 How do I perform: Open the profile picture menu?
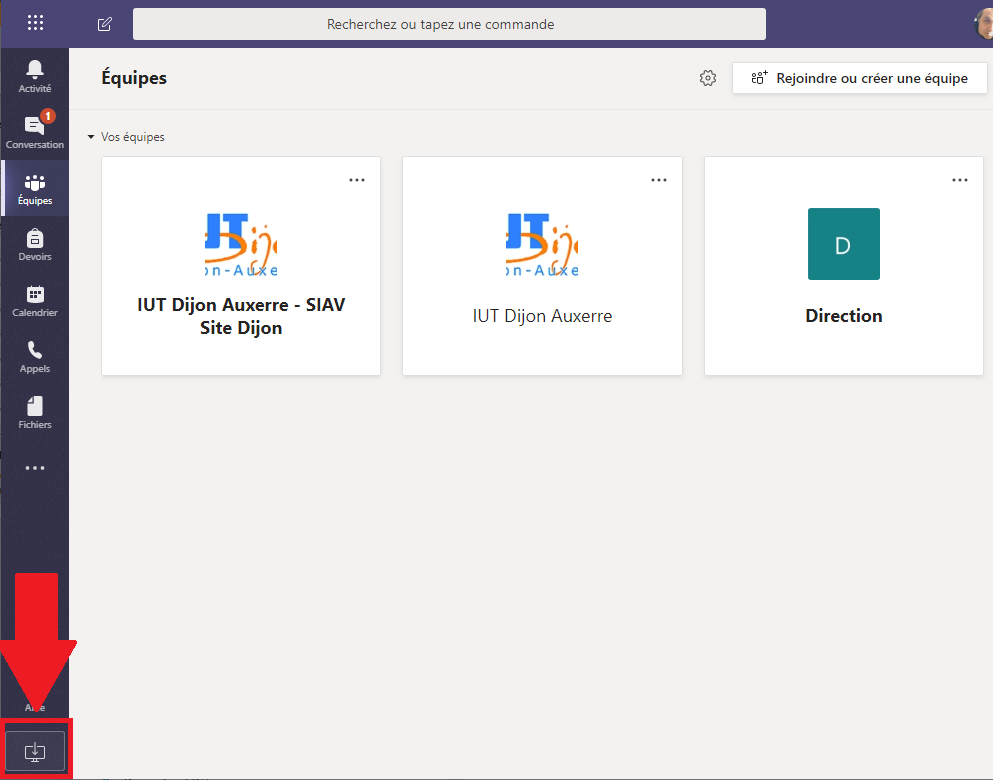tap(983, 24)
